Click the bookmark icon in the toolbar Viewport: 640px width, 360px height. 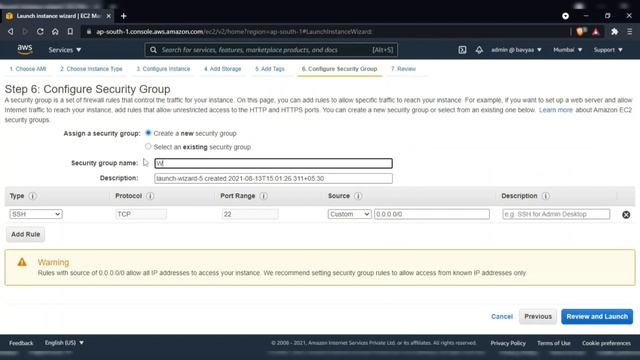pos(70,31)
